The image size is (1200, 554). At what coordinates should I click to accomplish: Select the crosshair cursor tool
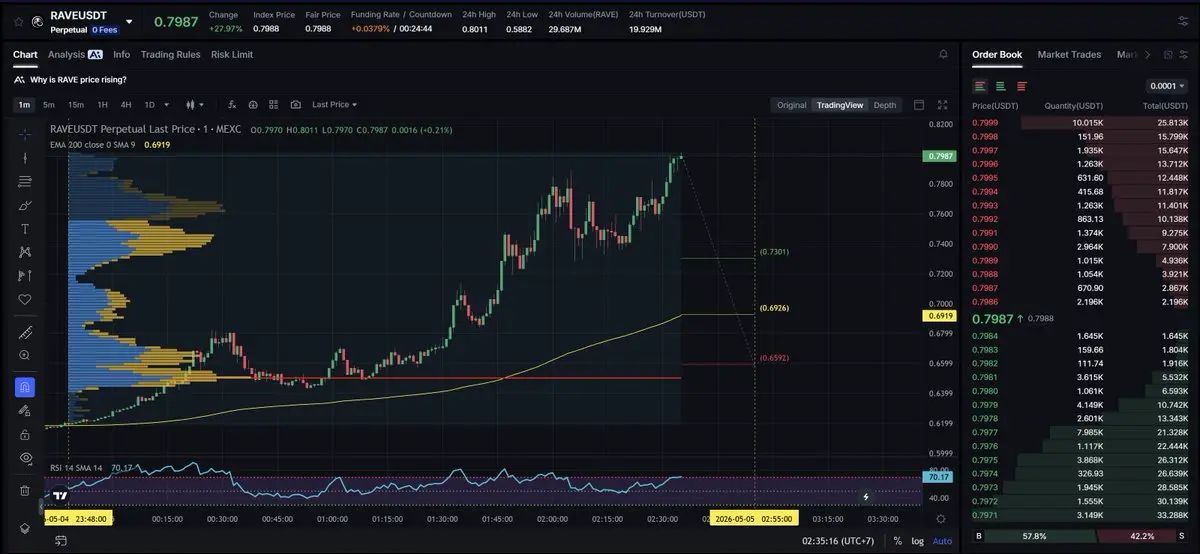point(25,133)
